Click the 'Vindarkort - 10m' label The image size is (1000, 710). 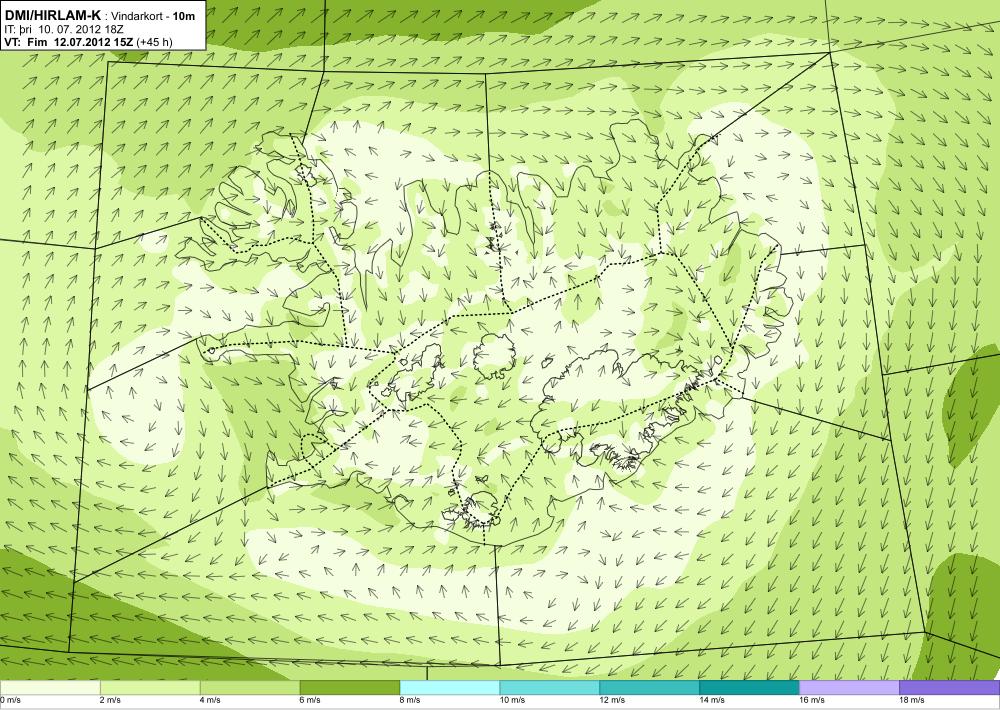coord(154,17)
